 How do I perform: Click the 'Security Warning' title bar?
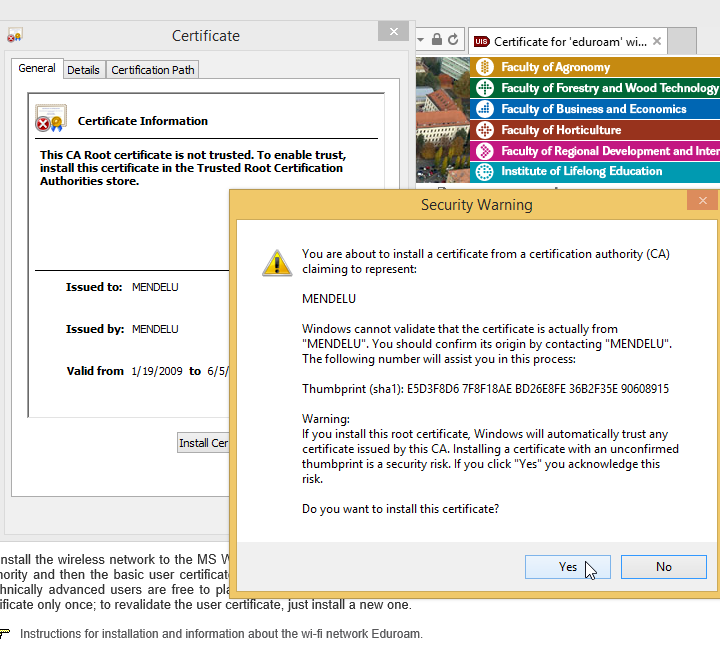[477, 205]
